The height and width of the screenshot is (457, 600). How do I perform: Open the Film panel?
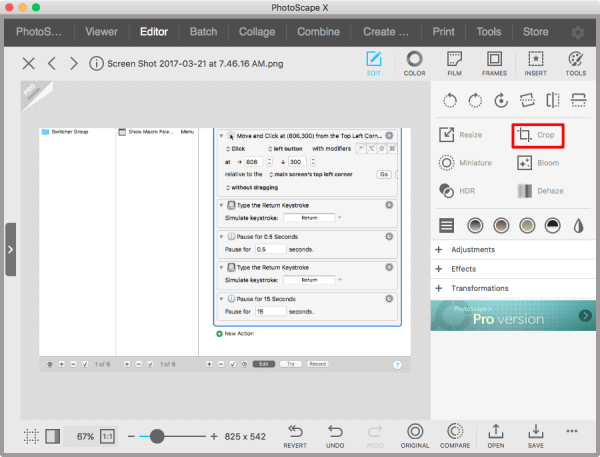coord(454,64)
